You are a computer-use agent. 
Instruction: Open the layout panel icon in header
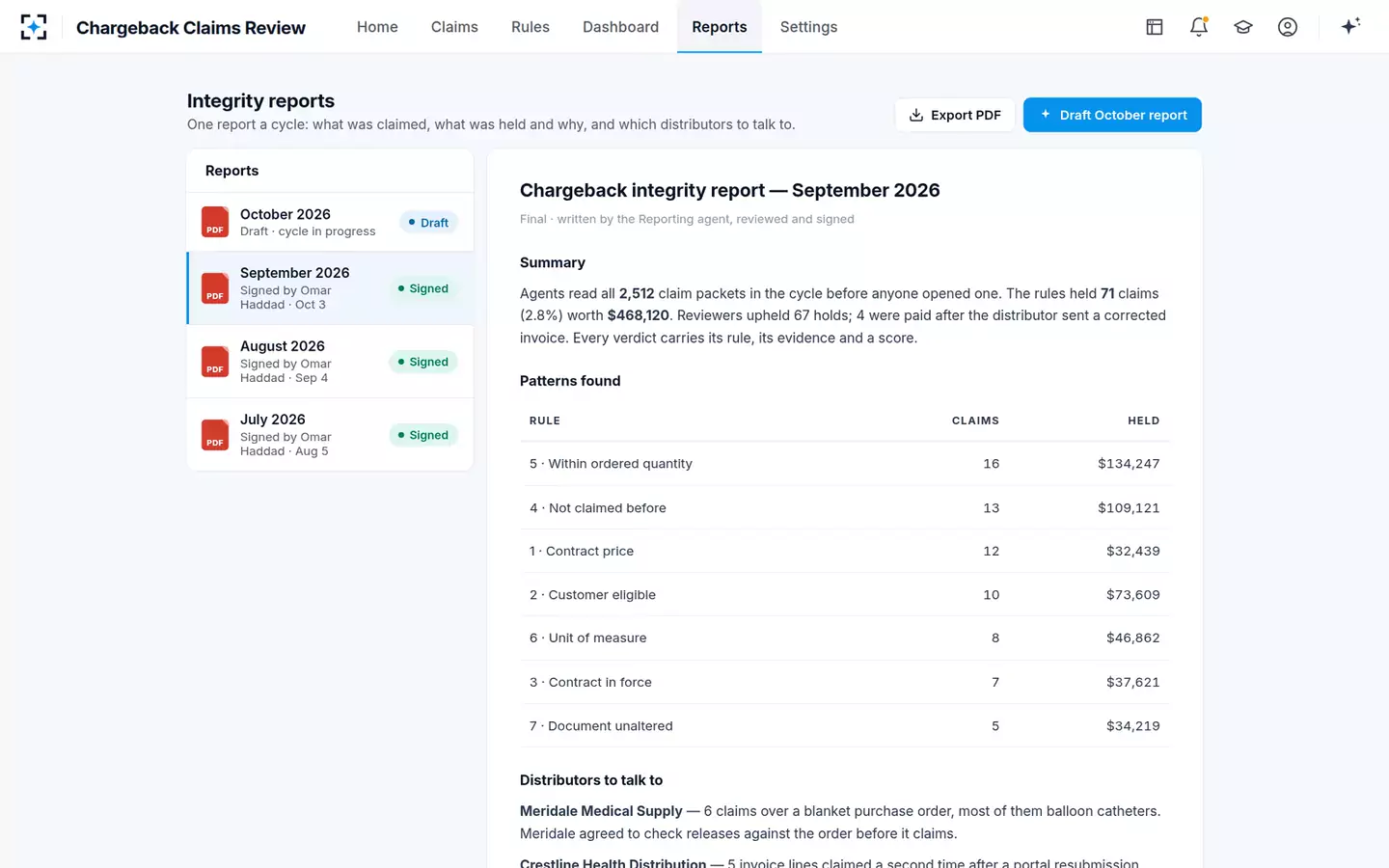pyautogui.click(x=1155, y=27)
